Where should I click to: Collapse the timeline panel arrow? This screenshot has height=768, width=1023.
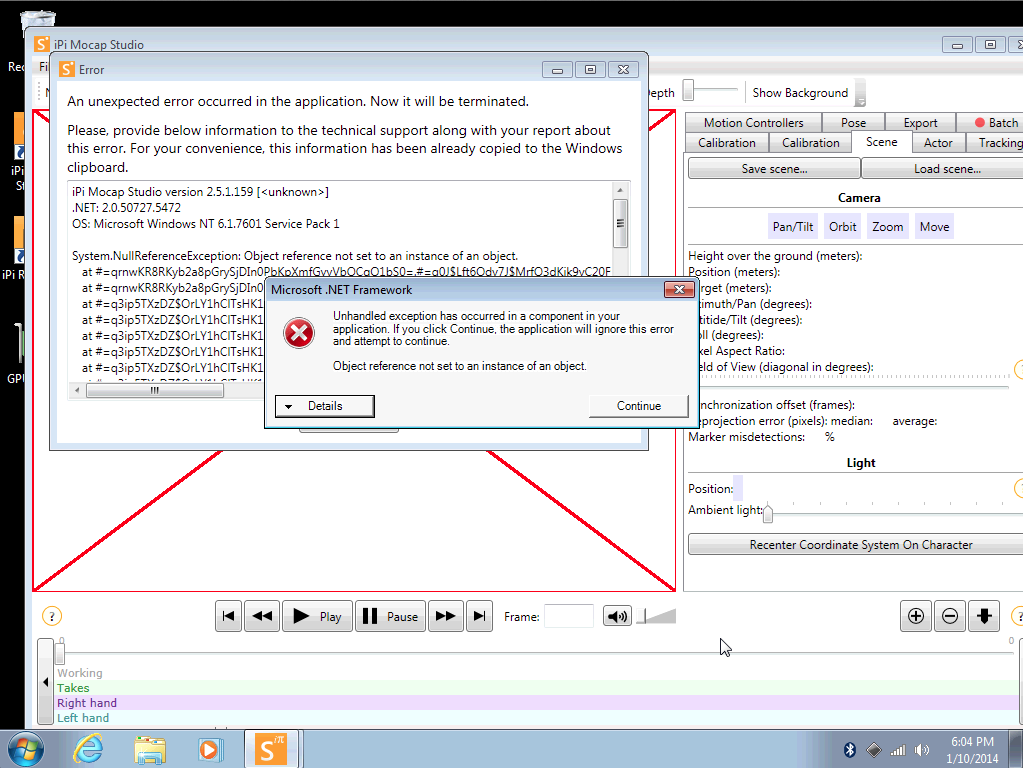[x=45, y=682]
